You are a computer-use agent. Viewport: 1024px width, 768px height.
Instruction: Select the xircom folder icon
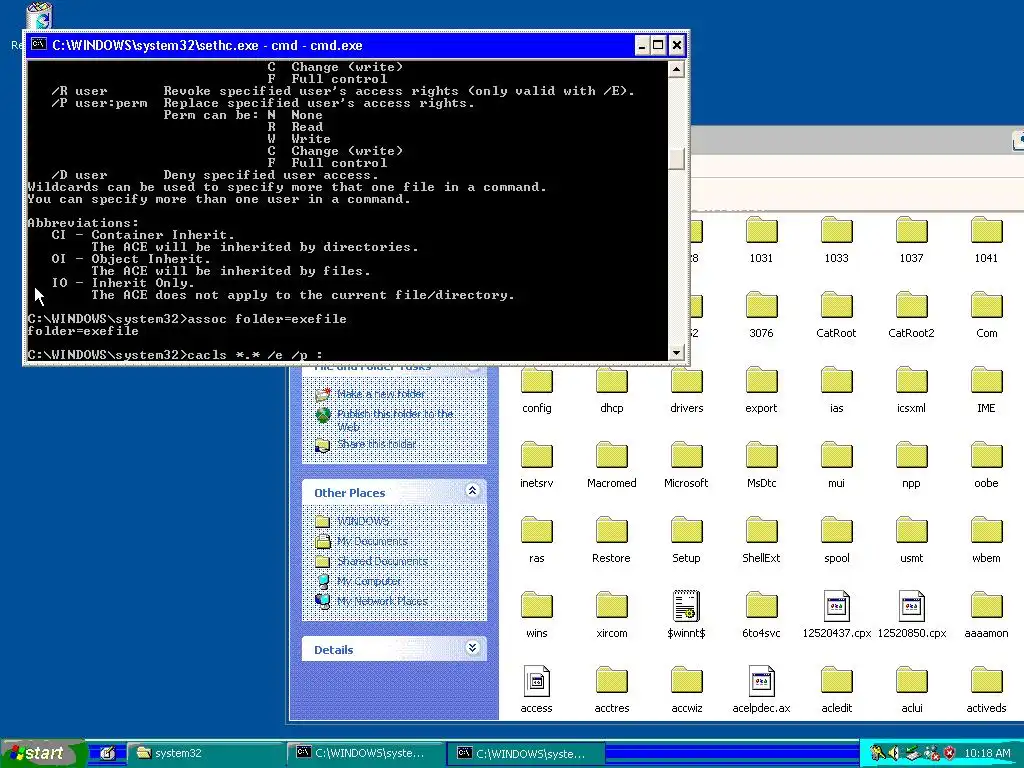point(612,607)
